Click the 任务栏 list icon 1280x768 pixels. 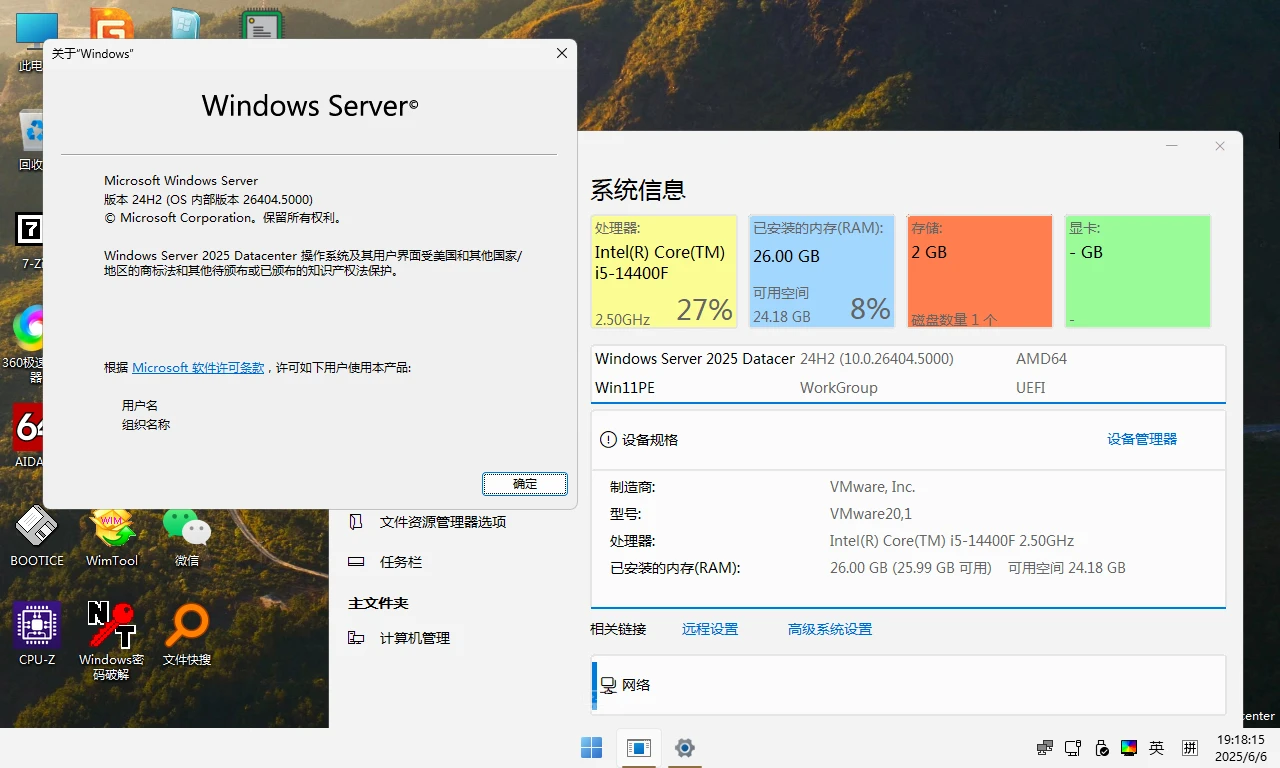[x=356, y=562]
